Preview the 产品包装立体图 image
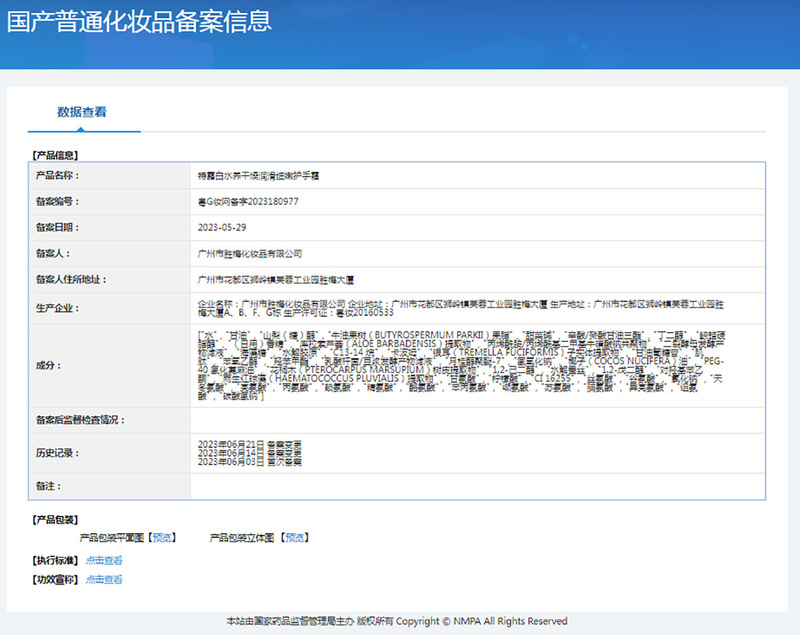This screenshot has height=635, width=800. tap(293, 538)
